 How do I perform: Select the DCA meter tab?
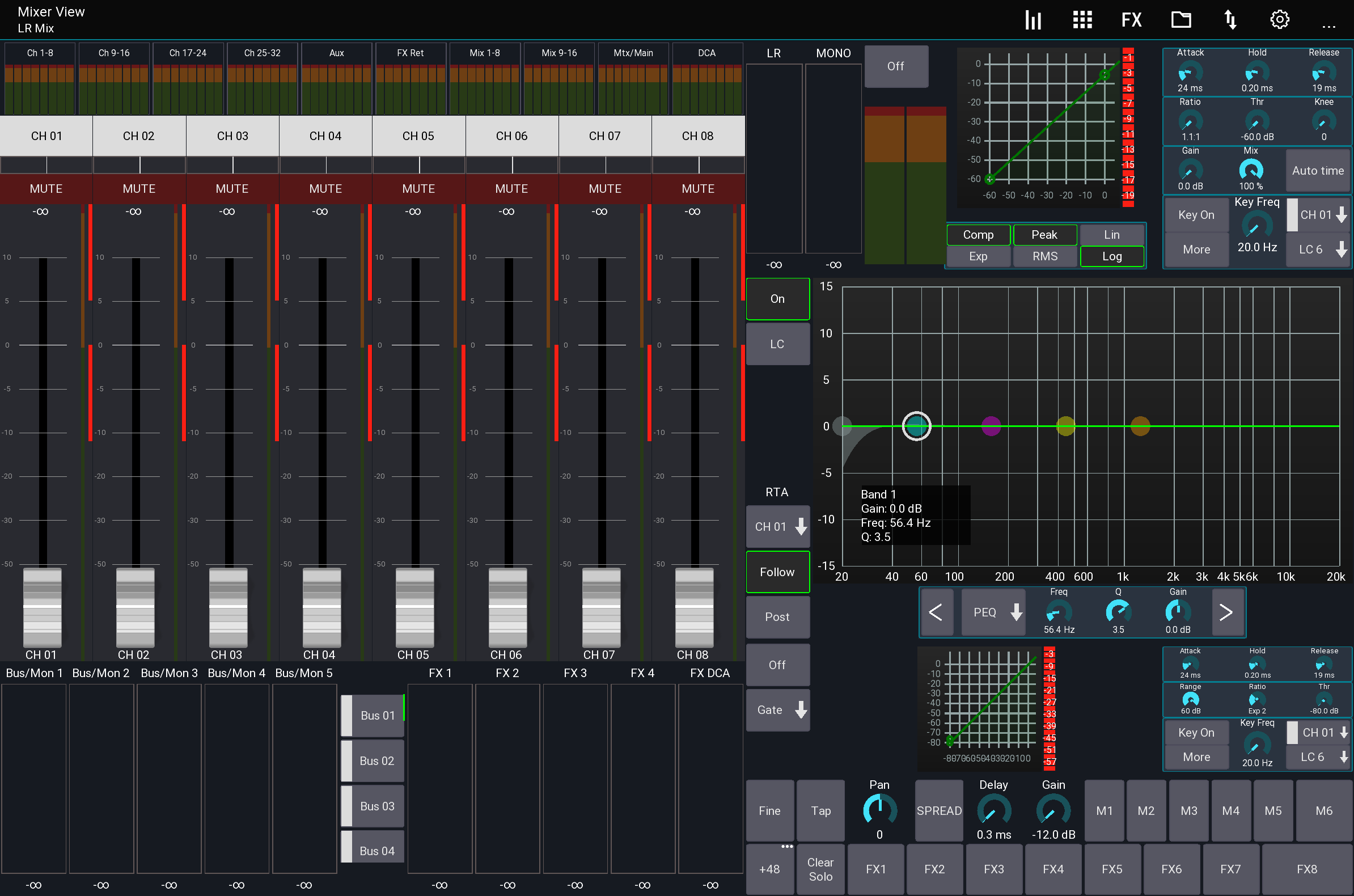coord(706,53)
